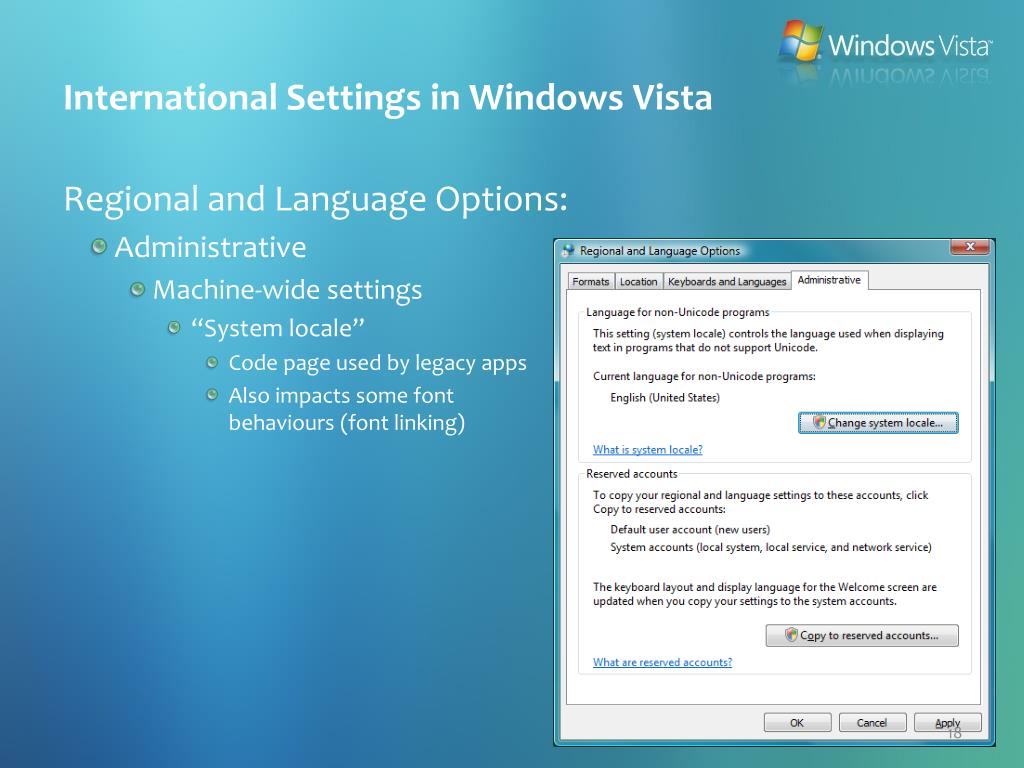The width and height of the screenshot is (1024, 768).
Task: Click 'Regional and Language Options:' slide heading
Action: click(315, 199)
